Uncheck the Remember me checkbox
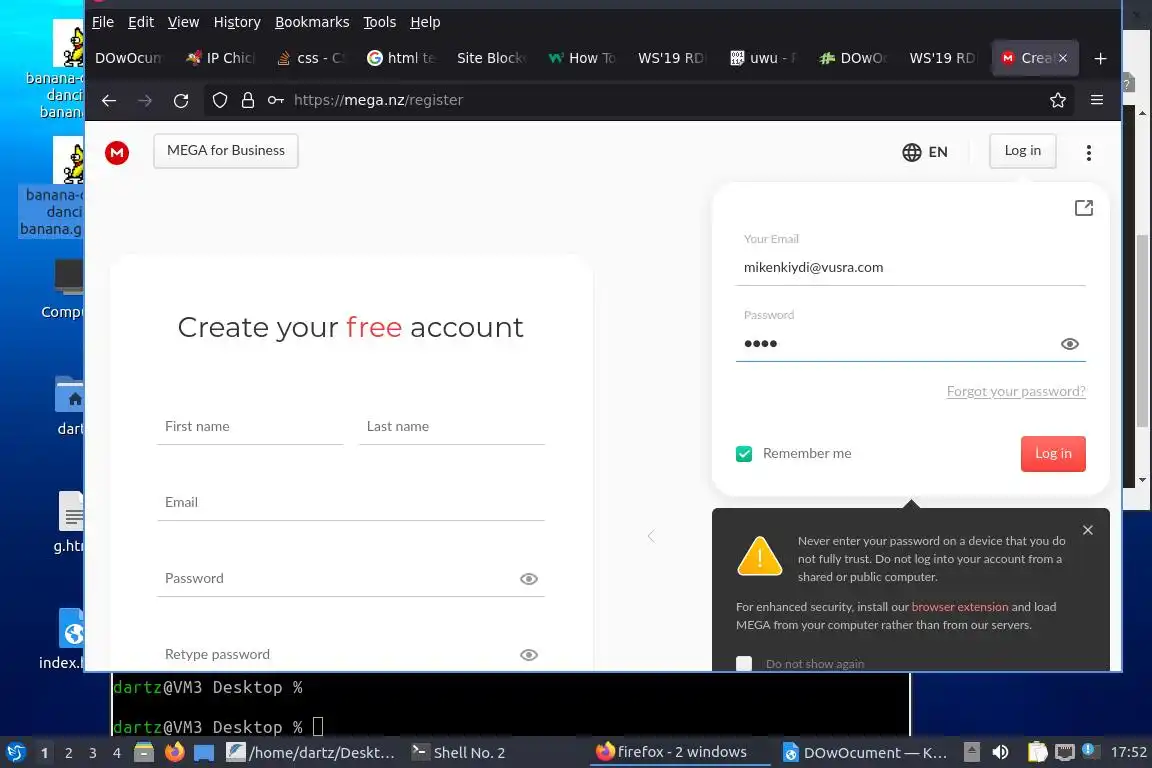Image resolution: width=1152 pixels, height=768 pixels. (x=744, y=453)
